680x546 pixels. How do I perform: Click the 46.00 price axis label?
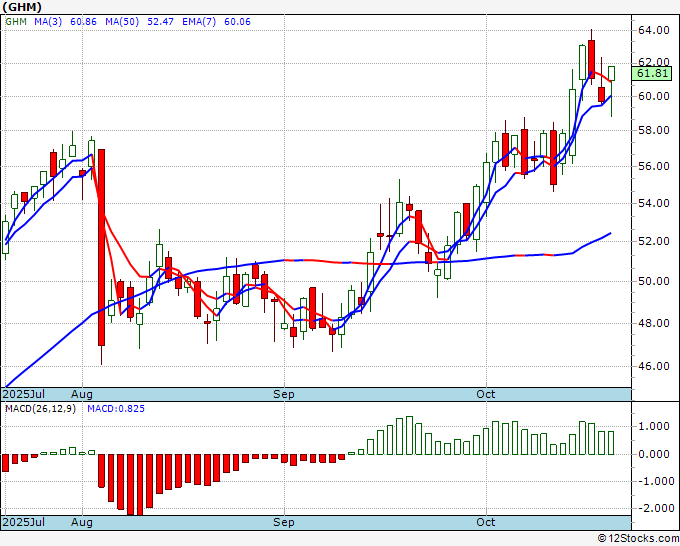click(654, 366)
